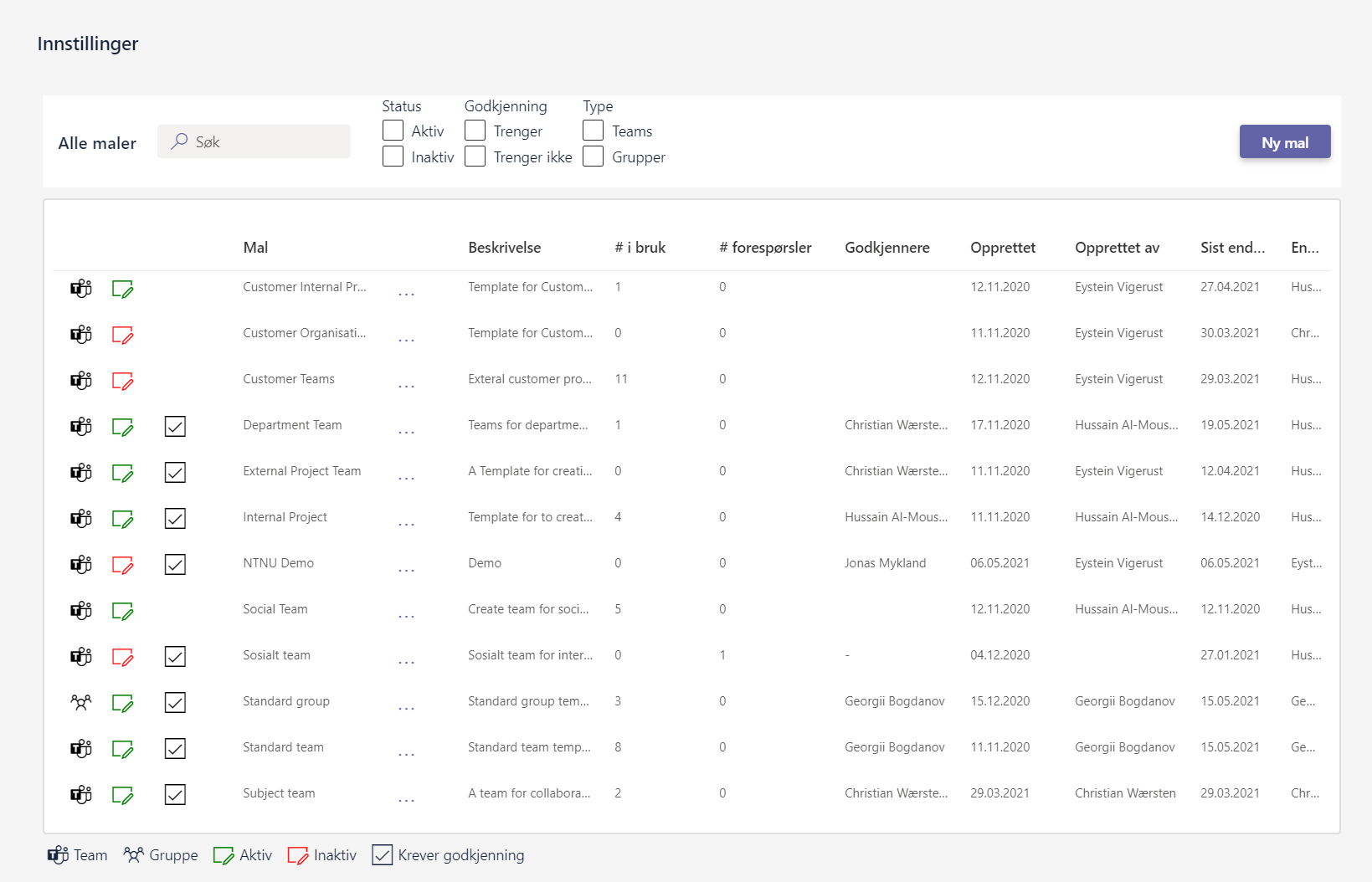Image resolution: width=1372 pixels, height=882 pixels.
Task: Open the more options menu for External Project Team
Action: point(406,479)
